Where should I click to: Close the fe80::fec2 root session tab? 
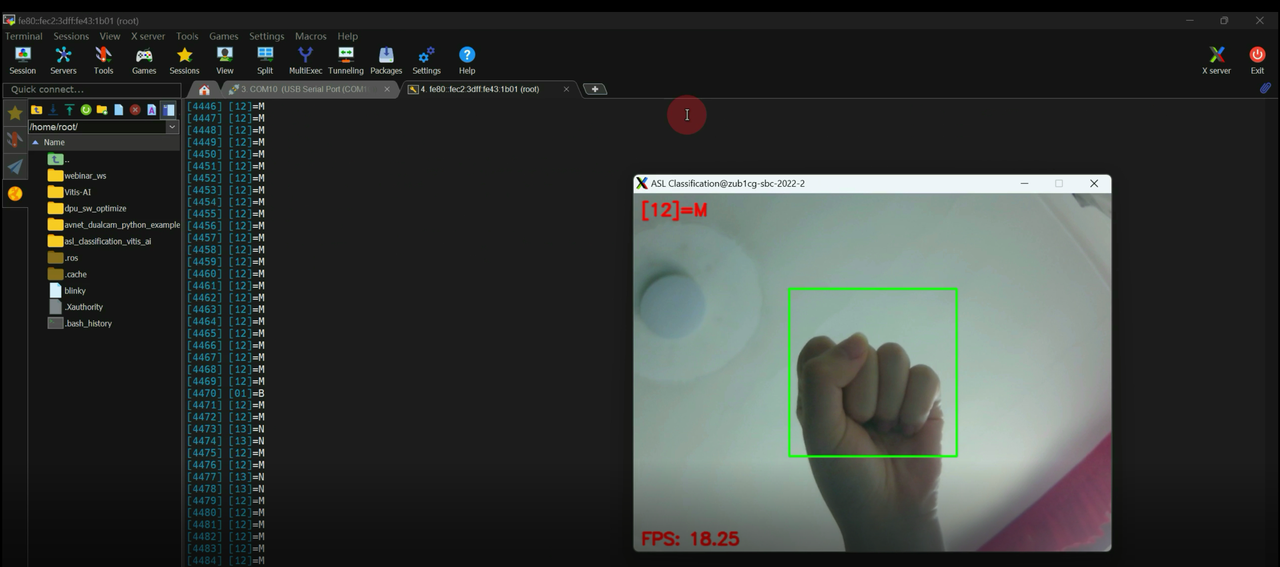(566, 89)
